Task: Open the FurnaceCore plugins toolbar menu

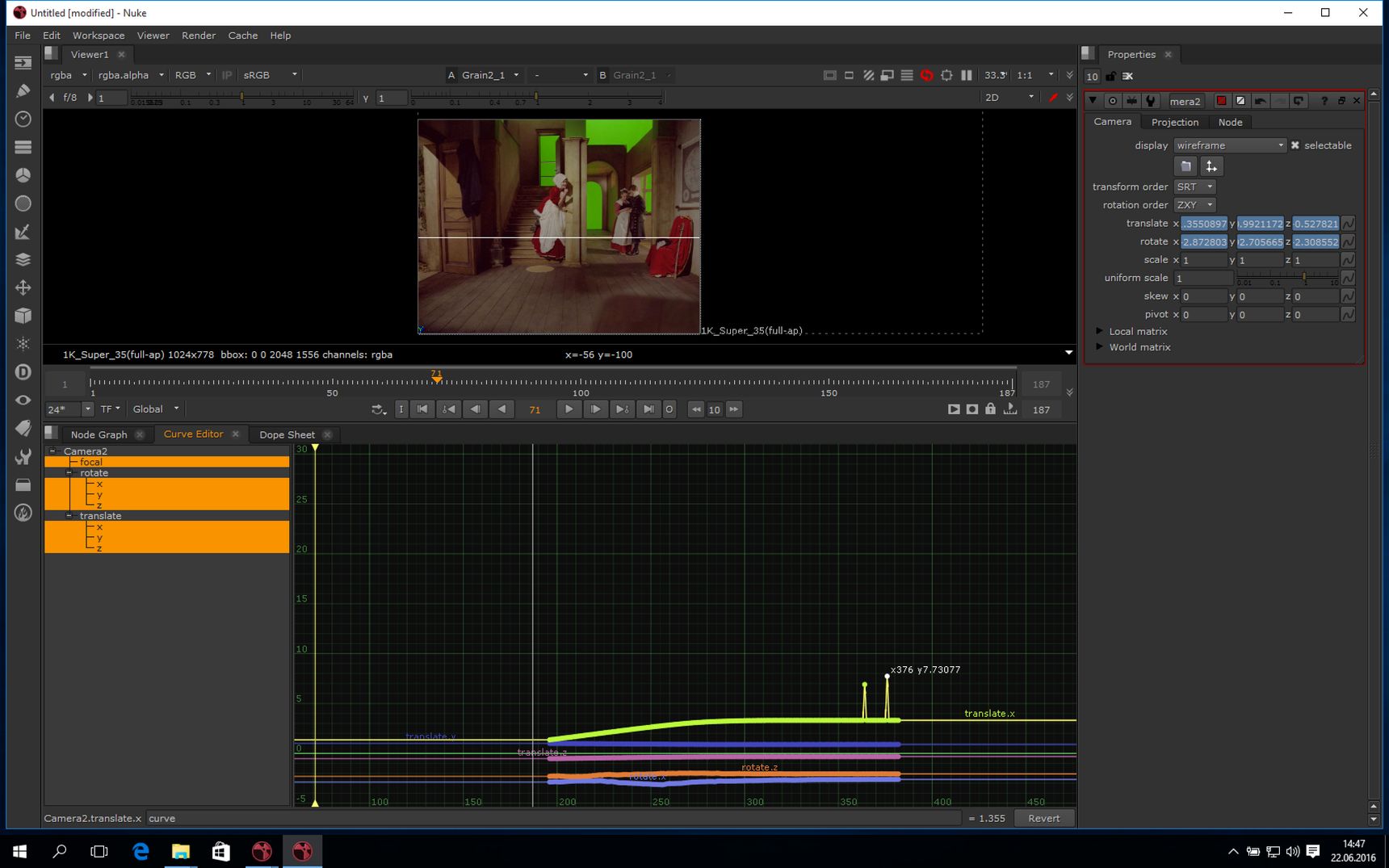Action: 23,513
